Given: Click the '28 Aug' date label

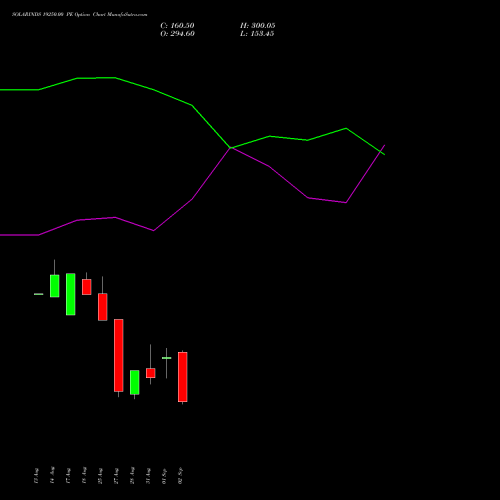Looking at the screenshot, I should point(132,475).
